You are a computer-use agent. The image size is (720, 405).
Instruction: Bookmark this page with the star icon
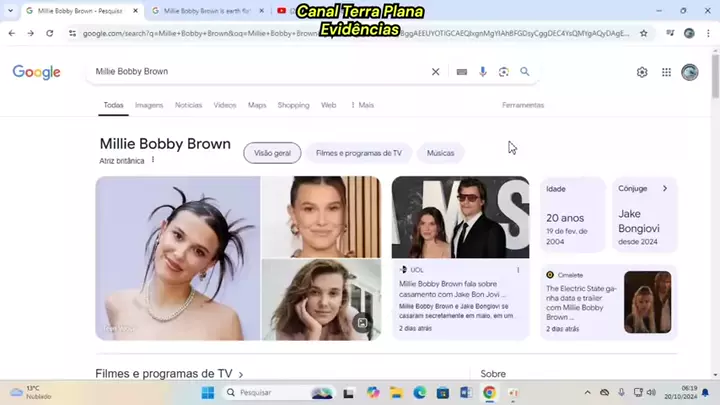(x=643, y=33)
